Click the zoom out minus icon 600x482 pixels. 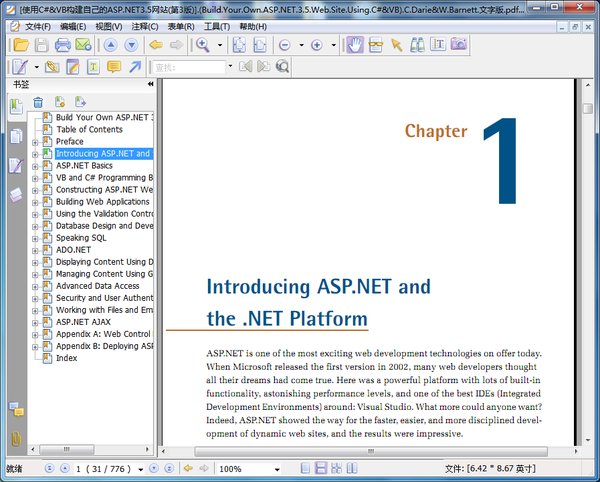pos(284,45)
